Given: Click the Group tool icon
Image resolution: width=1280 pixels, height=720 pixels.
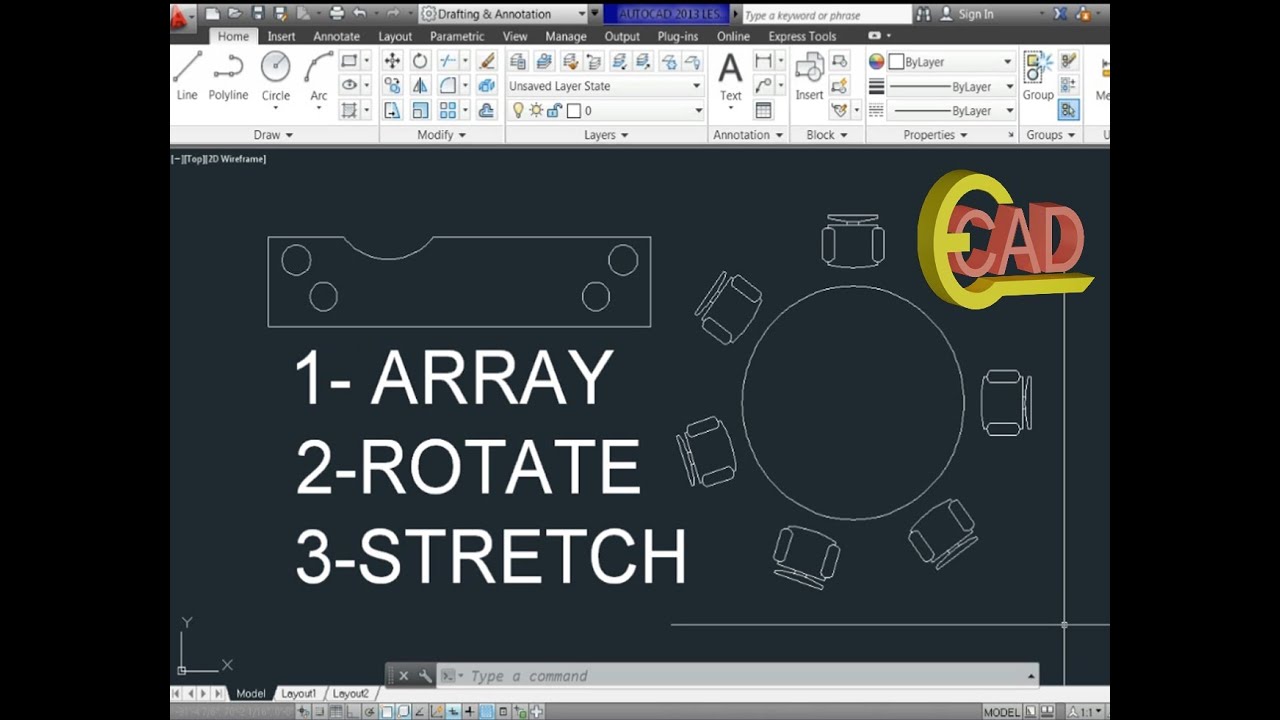Looking at the screenshot, I should pyautogui.click(x=1037, y=76).
